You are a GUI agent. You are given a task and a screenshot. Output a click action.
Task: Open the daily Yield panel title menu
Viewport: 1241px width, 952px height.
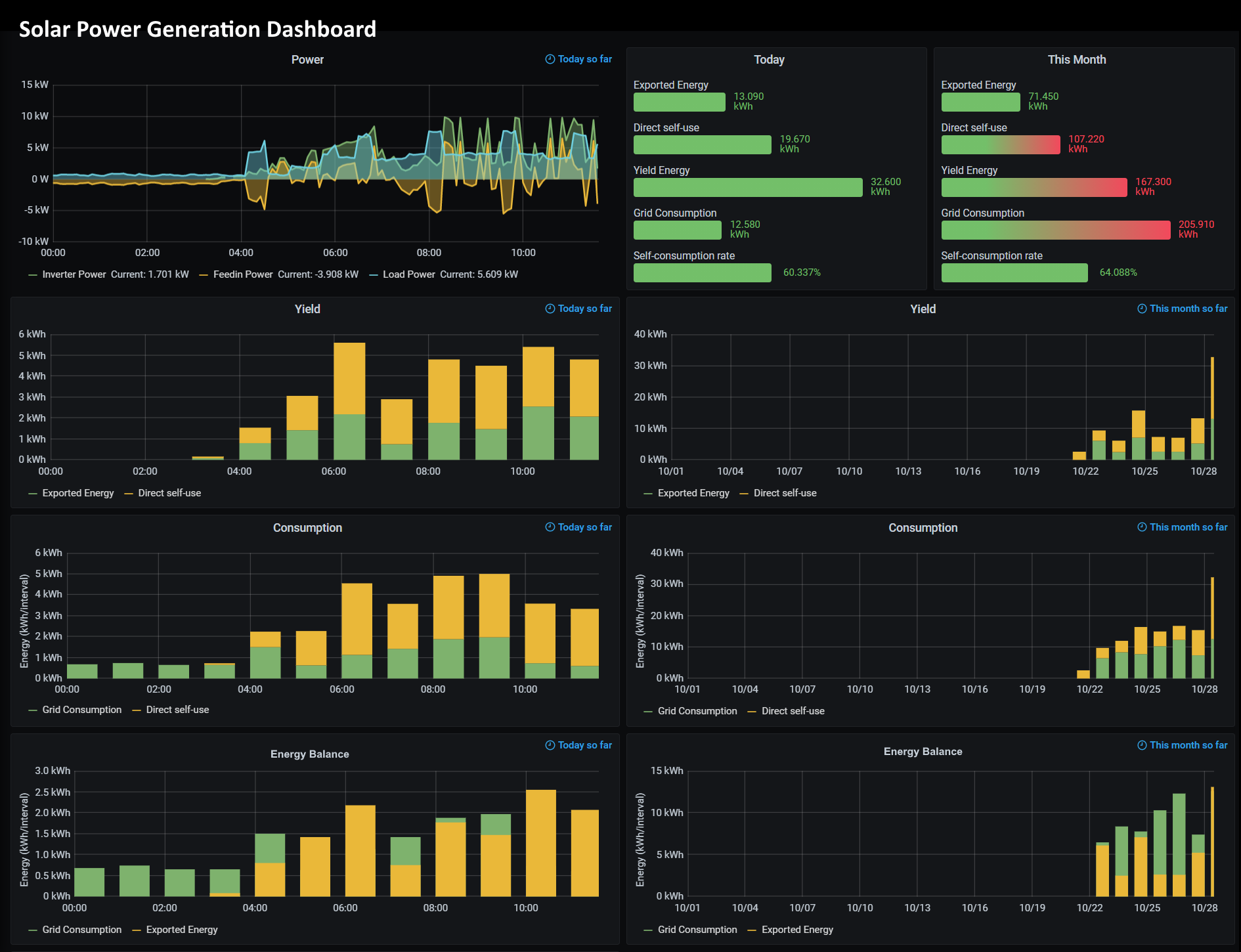307,309
